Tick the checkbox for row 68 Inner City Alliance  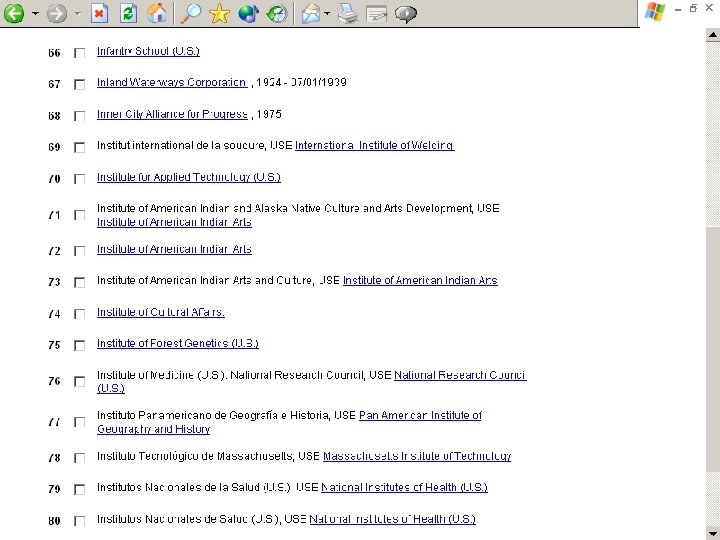[79, 116]
